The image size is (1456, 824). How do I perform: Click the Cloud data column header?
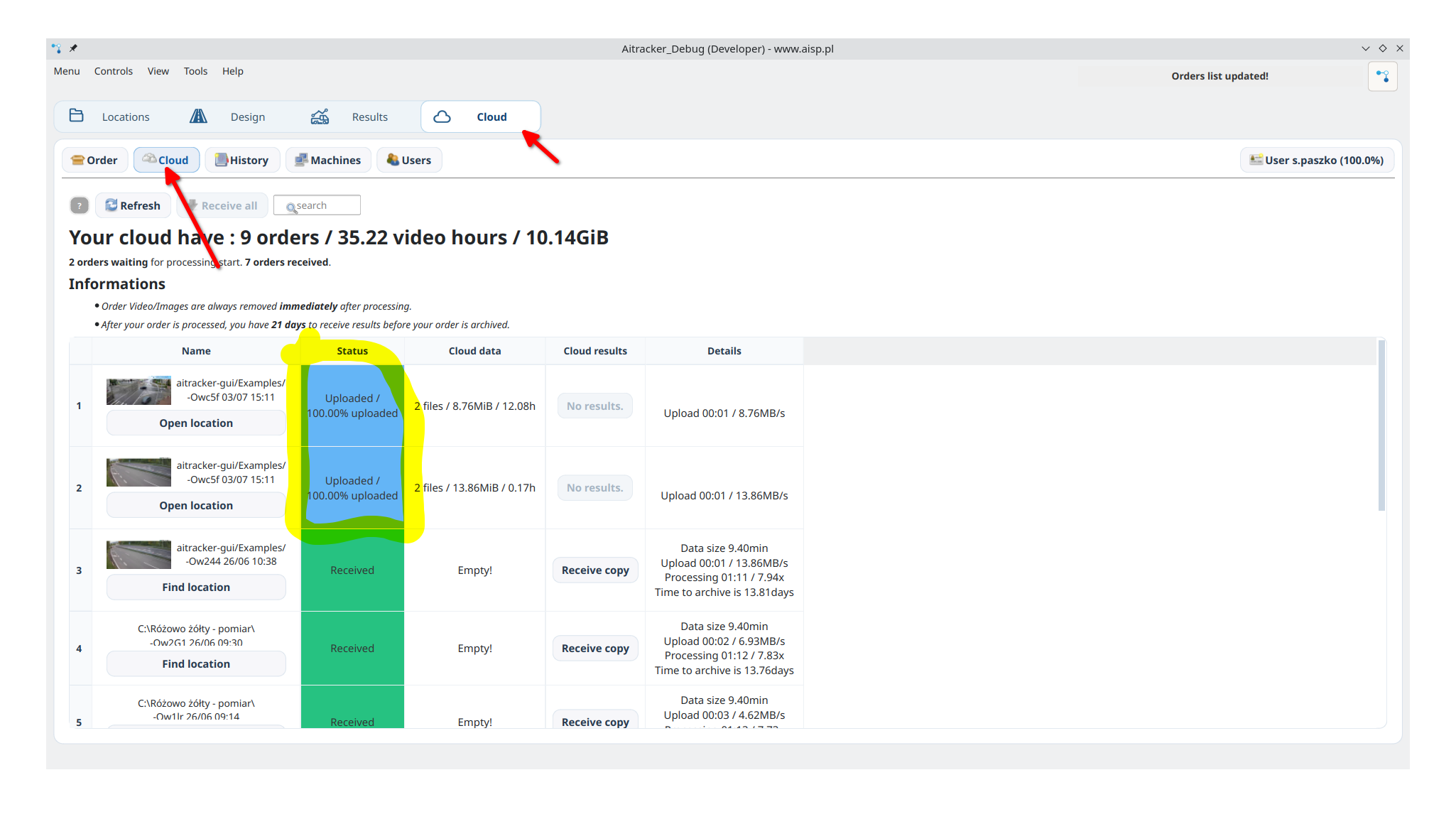click(x=474, y=351)
